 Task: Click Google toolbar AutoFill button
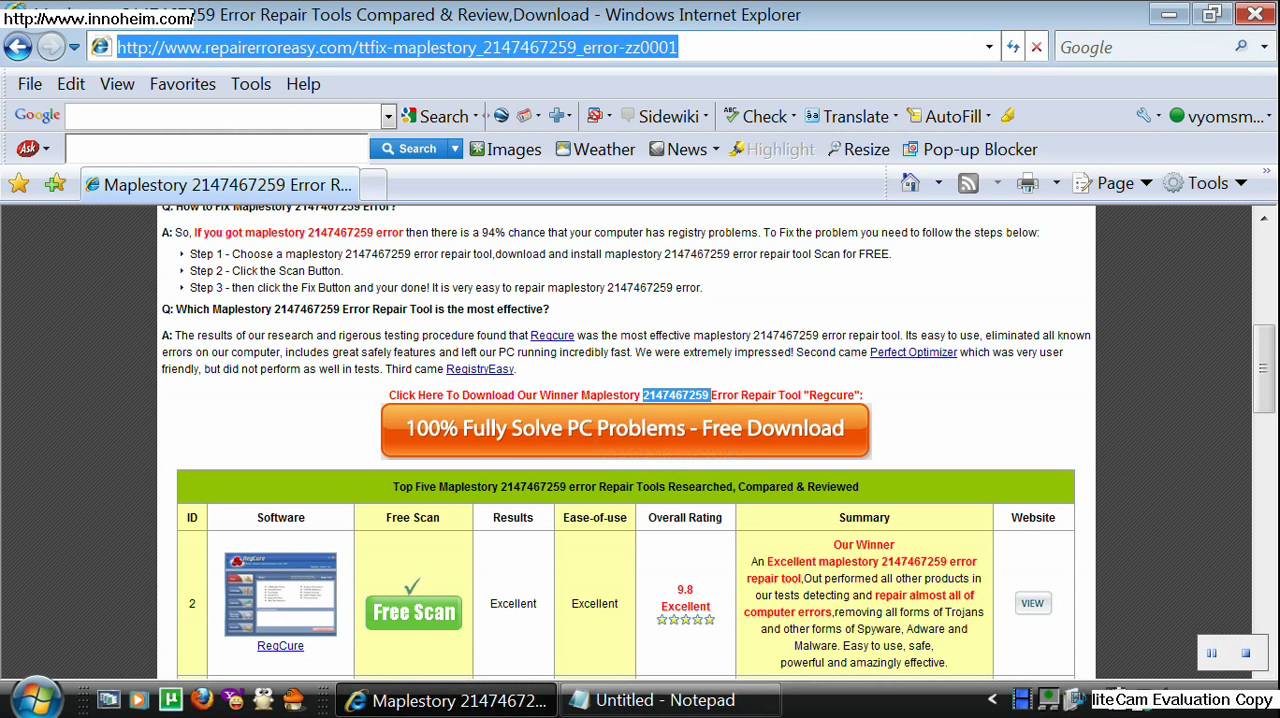pyautogui.click(x=944, y=116)
